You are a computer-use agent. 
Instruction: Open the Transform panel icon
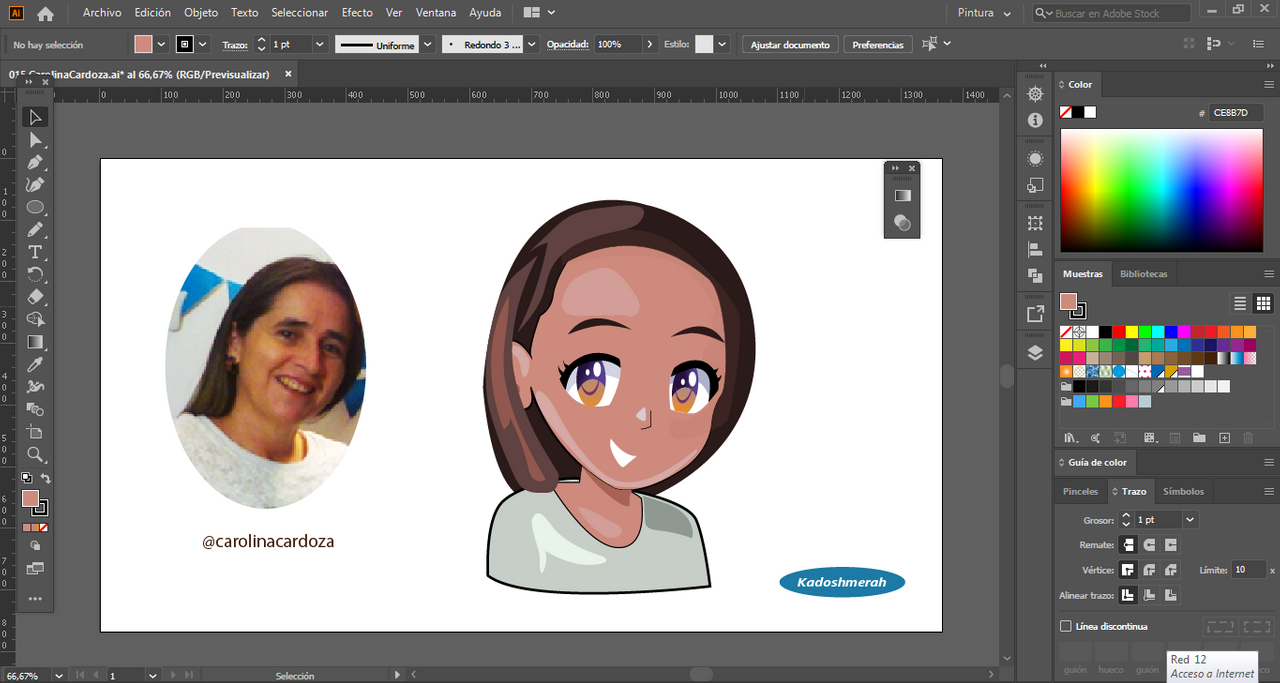[1035, 223]
